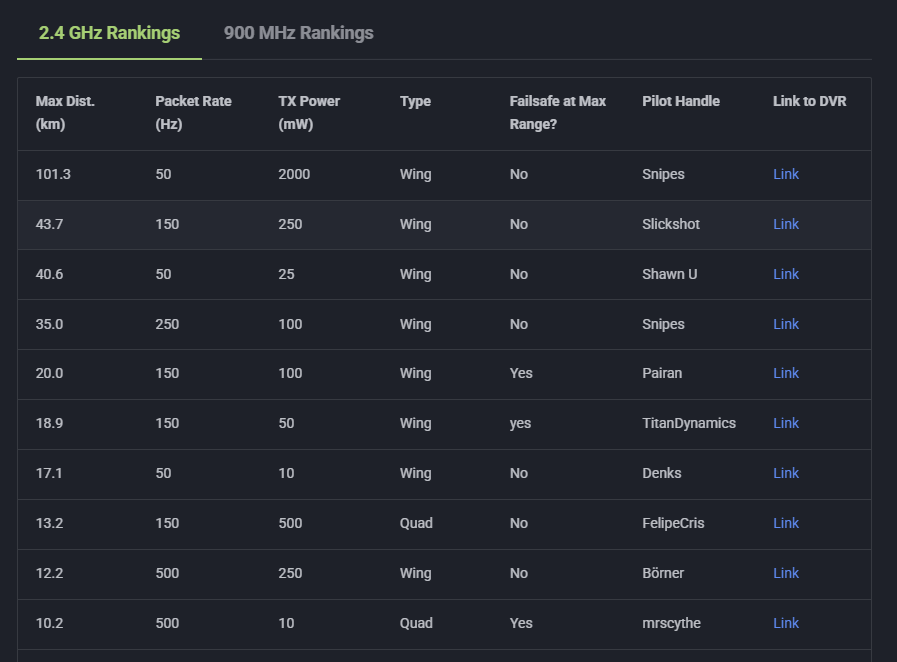Open Slickshot's DVR link
897x662 pixels.
click(x=786, y=224)
